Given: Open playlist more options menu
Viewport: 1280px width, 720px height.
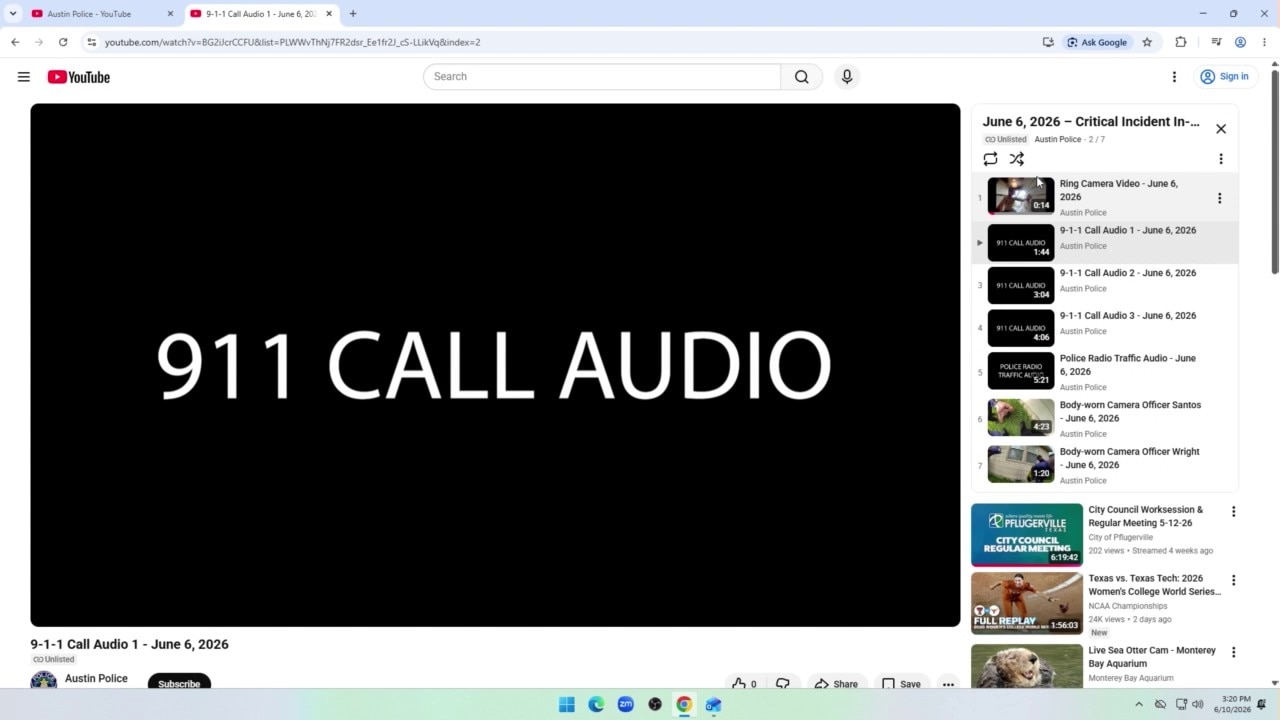Looking at the screenshot, I should pos(1221,159).
